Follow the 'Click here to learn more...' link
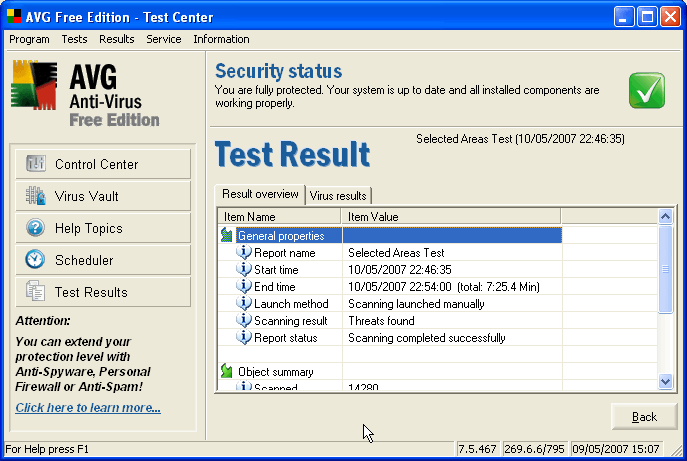 click(88, 408)
